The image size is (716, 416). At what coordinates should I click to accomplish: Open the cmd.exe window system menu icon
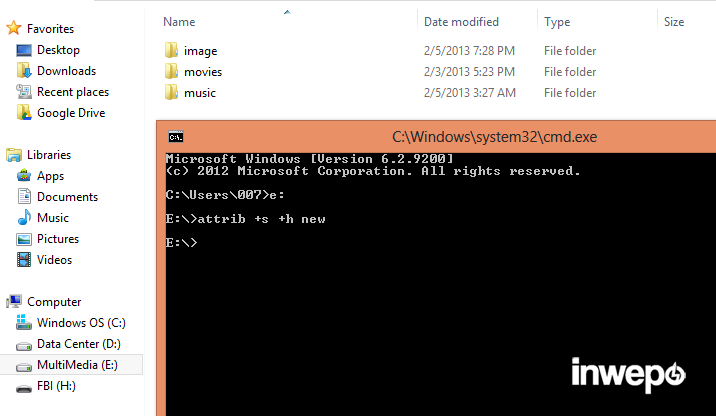pyautogui.click(x=176, y=137)
